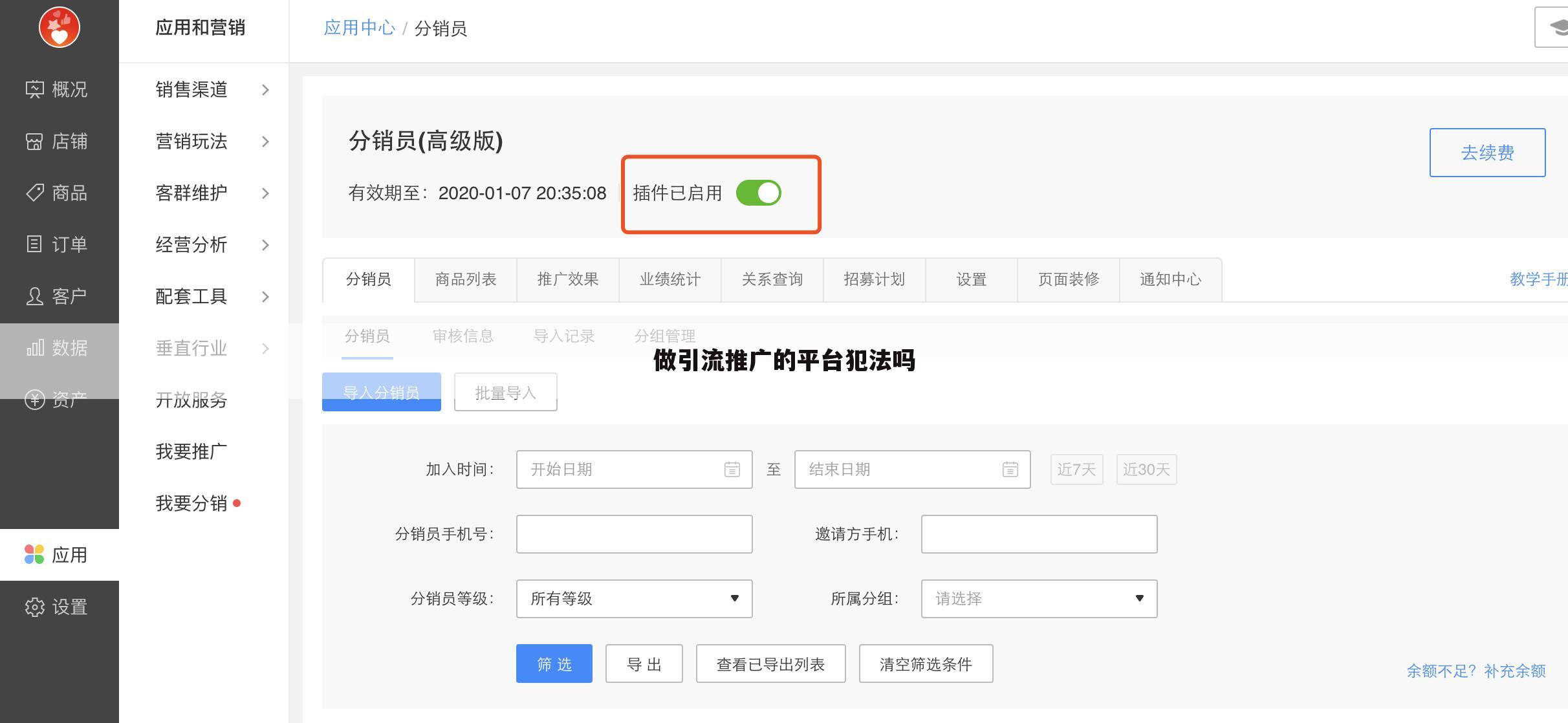Switch to the 业绩统计 tab

point(670,279)
